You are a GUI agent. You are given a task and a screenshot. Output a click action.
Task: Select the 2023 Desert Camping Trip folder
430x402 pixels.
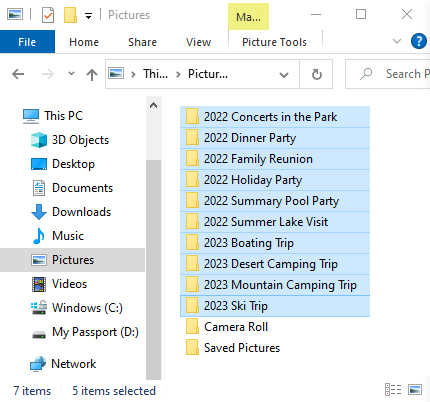(275, 264)
